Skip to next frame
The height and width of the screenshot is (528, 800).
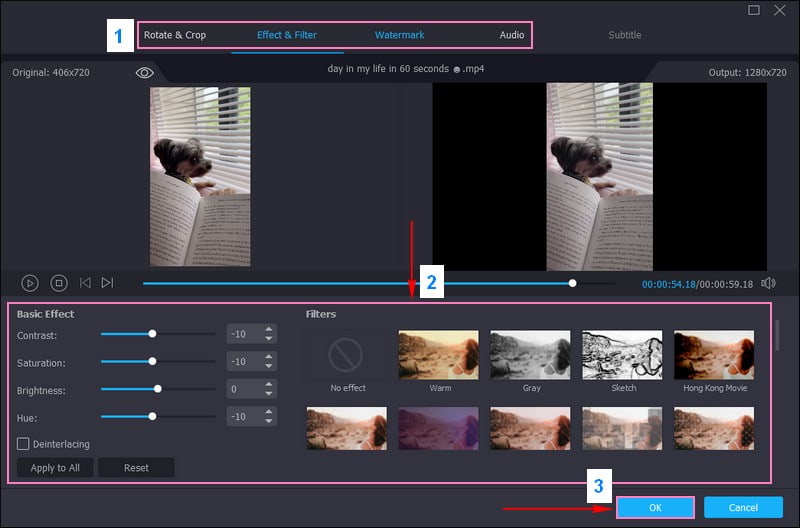[x=107, y=283]
